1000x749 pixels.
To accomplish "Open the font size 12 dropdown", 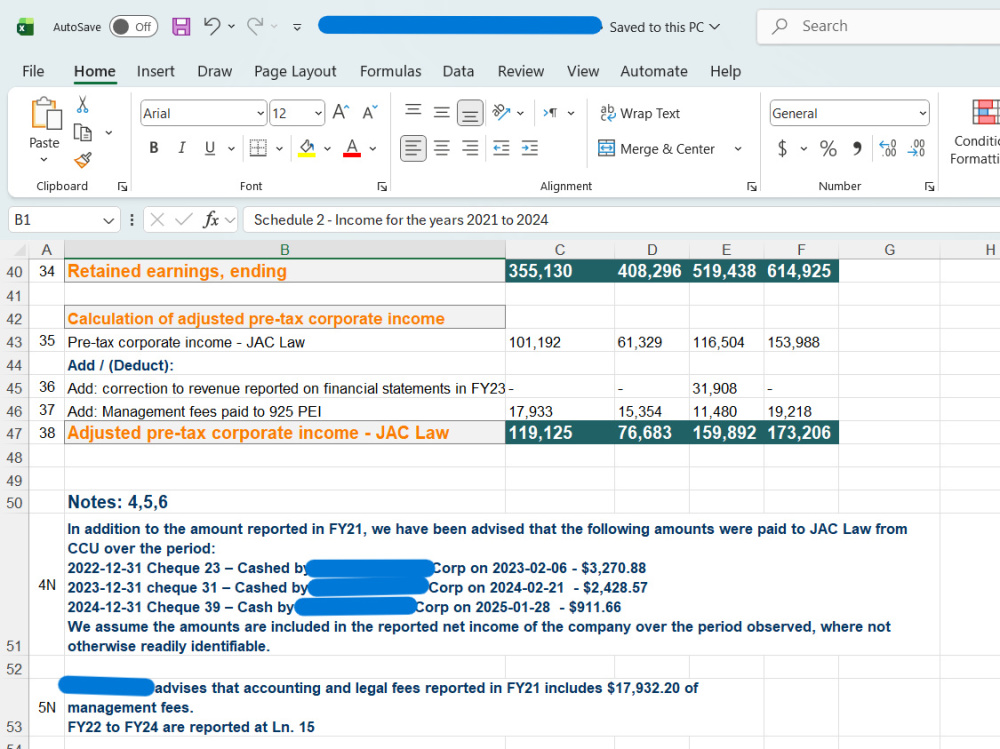I will pyautogui.click(x=318, y=114).
